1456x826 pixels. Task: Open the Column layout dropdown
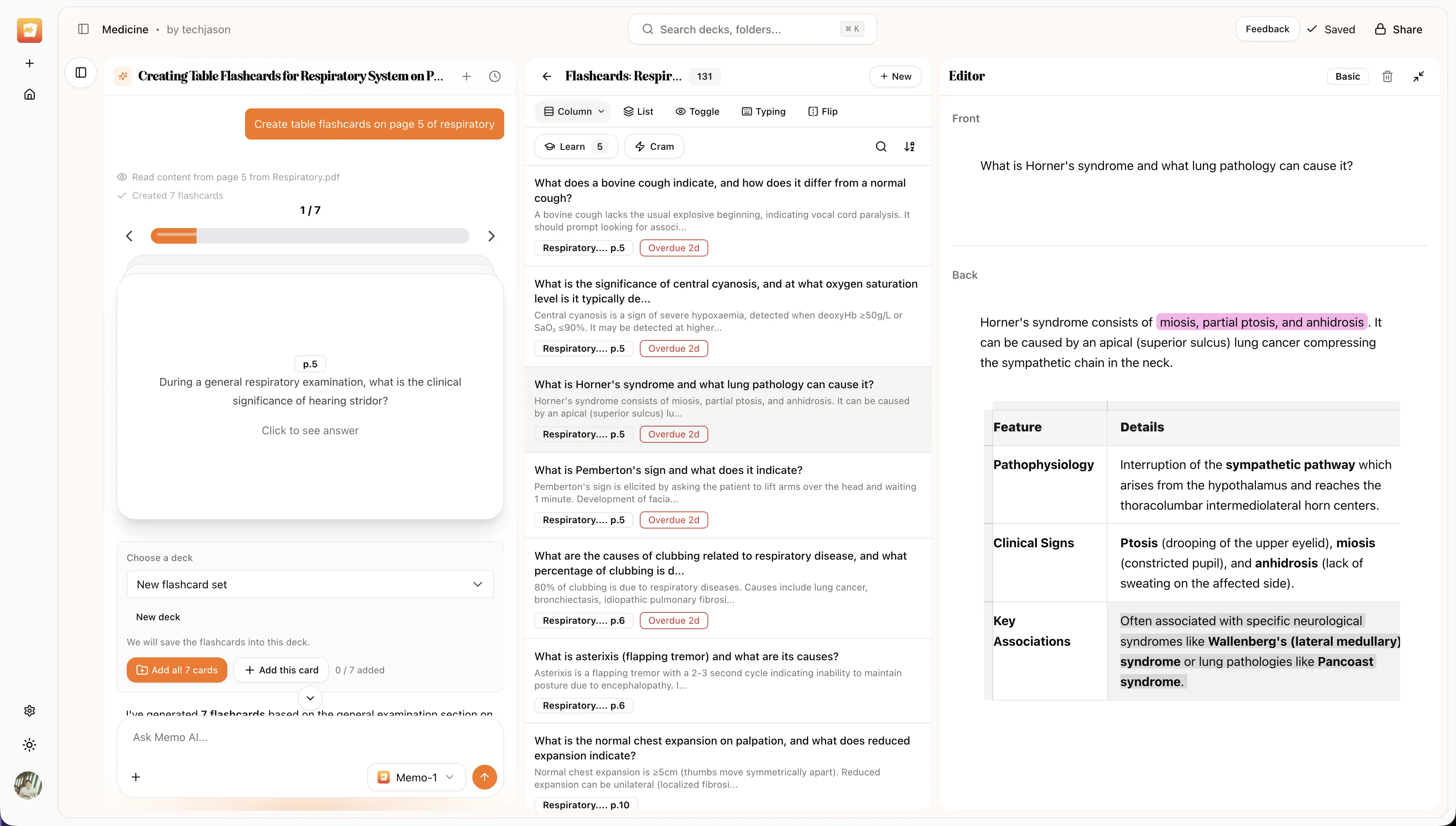tap(573, 111)
